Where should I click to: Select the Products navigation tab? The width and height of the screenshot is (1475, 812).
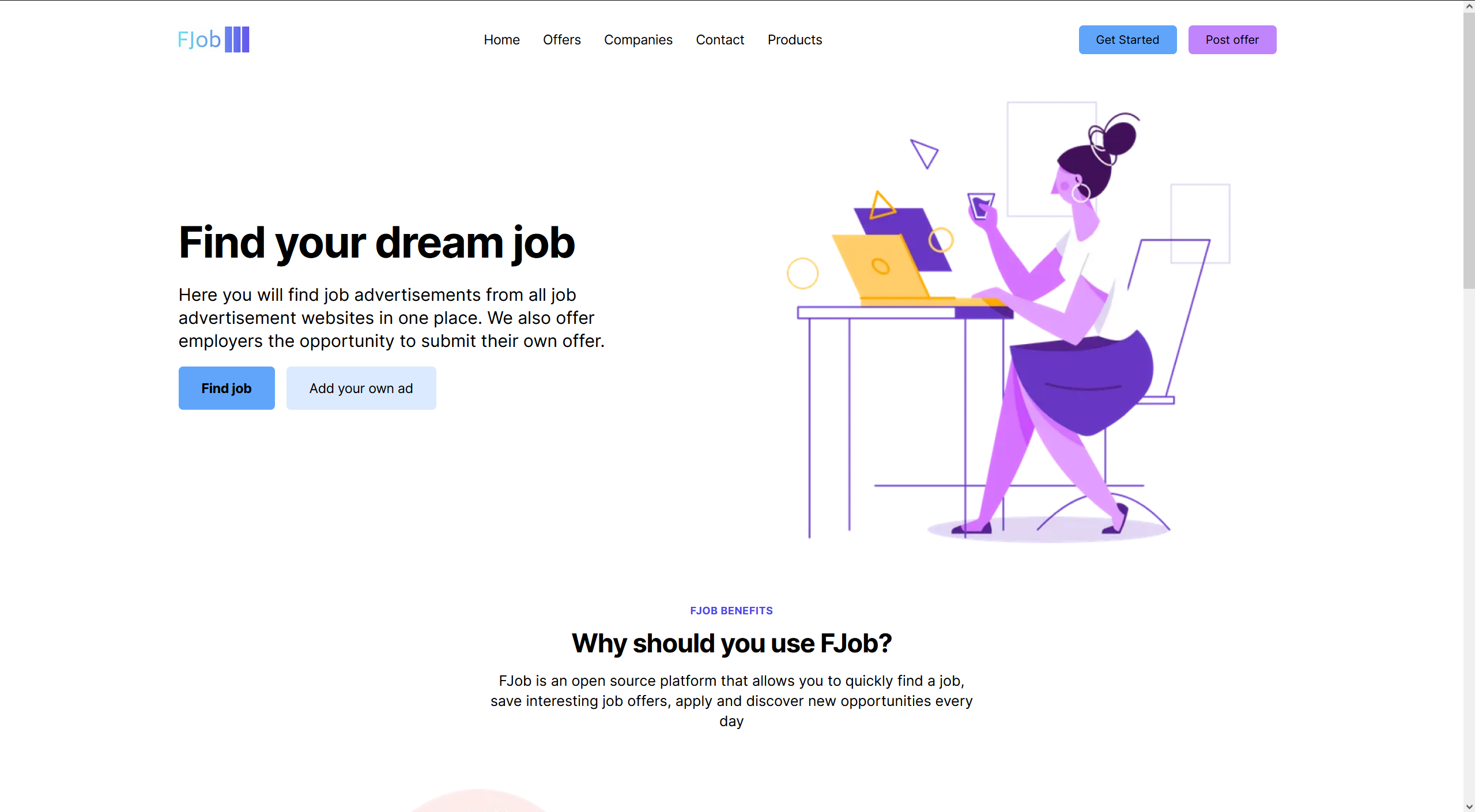pyautogui.click(x=795, y=40)
